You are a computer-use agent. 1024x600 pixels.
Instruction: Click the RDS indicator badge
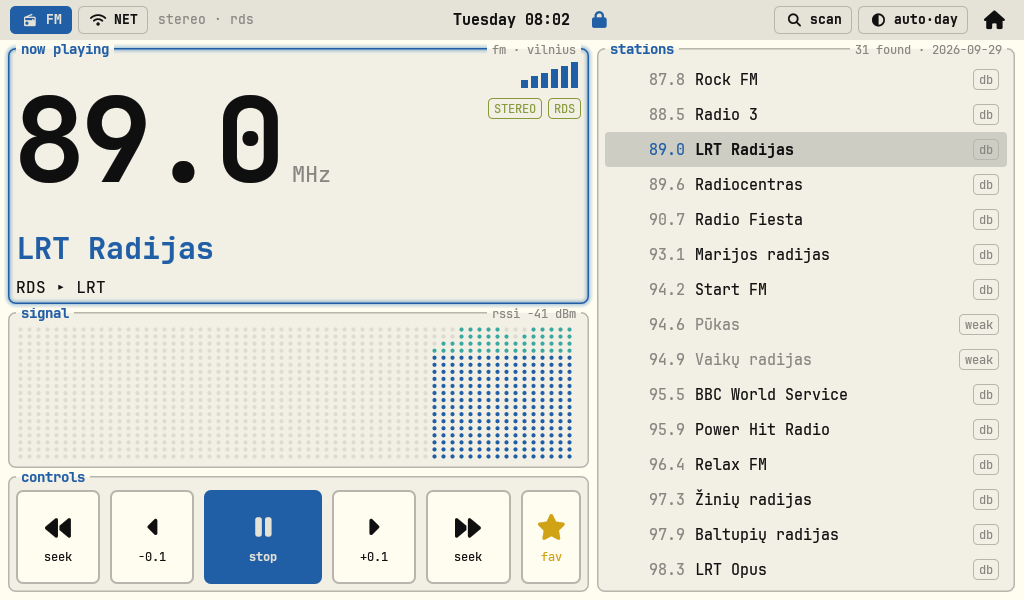click(x=564, y=109)
